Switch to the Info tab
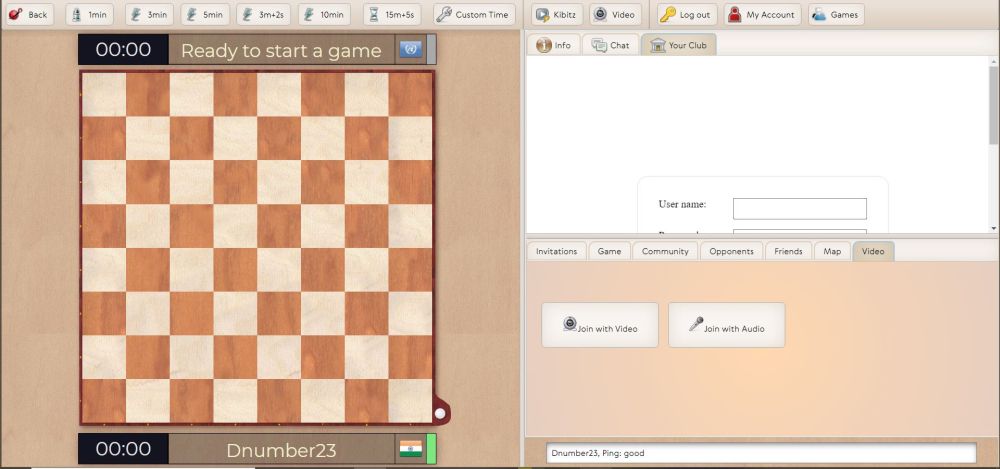The image size is (1000, 469). pyautogui.click(x=553, y=45)
